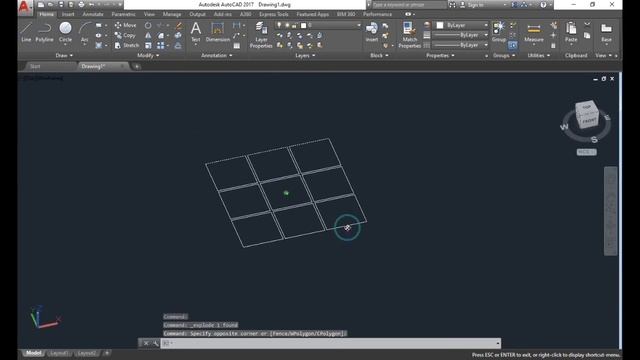Expand the Annotation panel
Viewport: 640px width, 360px height.
click(216, 56)
